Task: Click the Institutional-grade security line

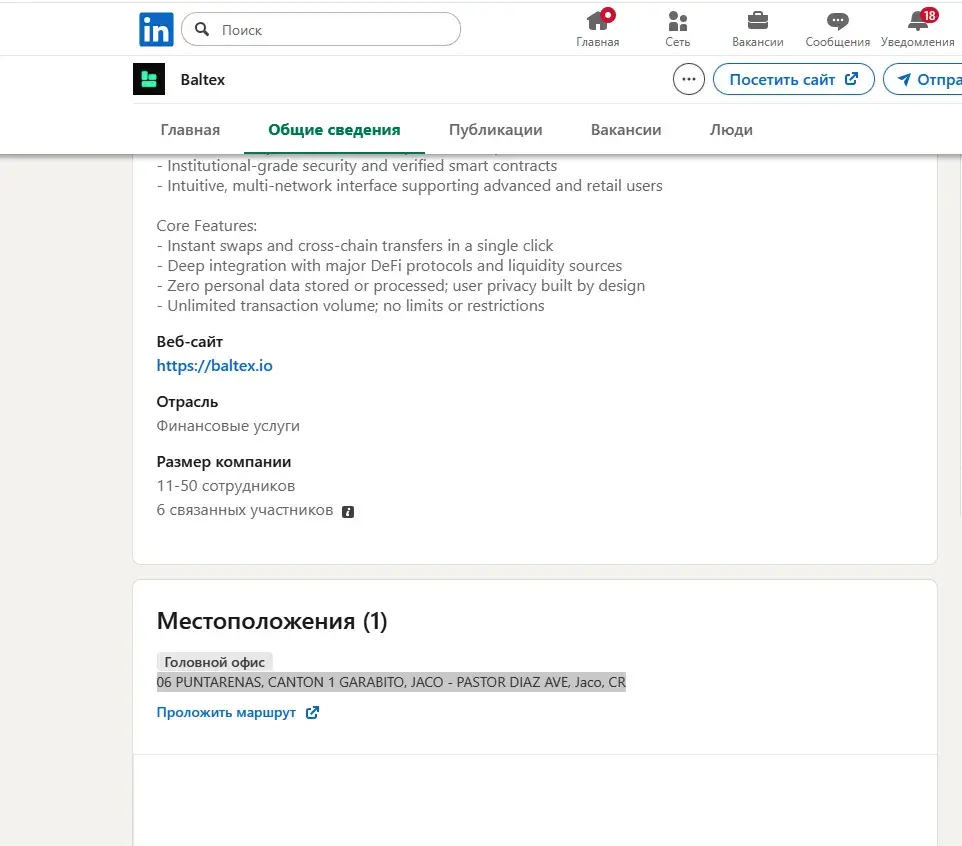Action: pos(357,166)
